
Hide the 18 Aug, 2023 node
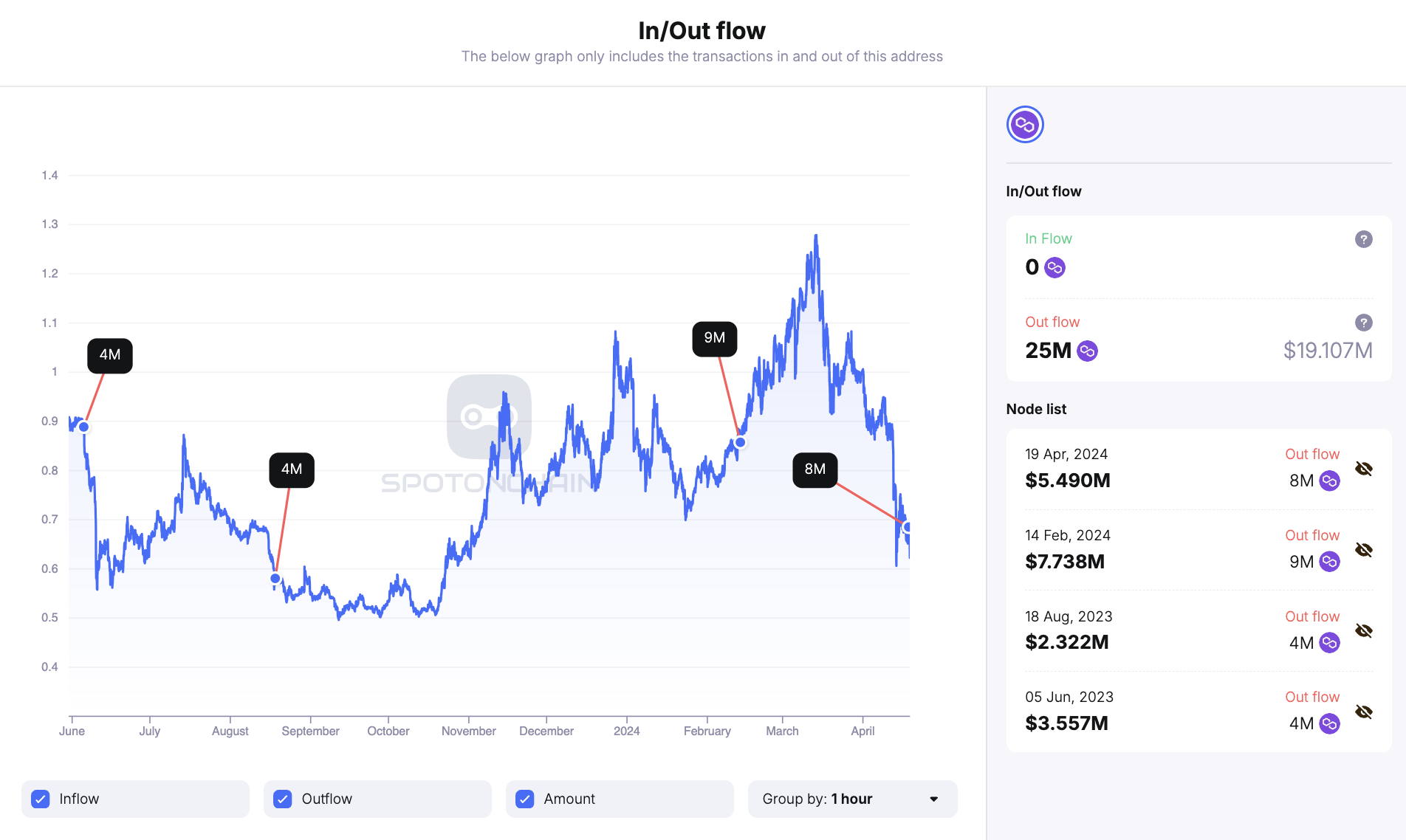(x=1364, y=630)
